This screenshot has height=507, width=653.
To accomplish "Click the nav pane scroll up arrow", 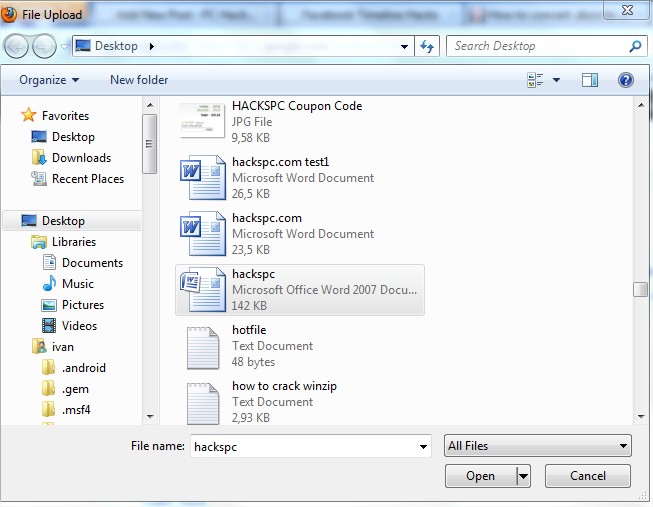I will pos(150,105).
